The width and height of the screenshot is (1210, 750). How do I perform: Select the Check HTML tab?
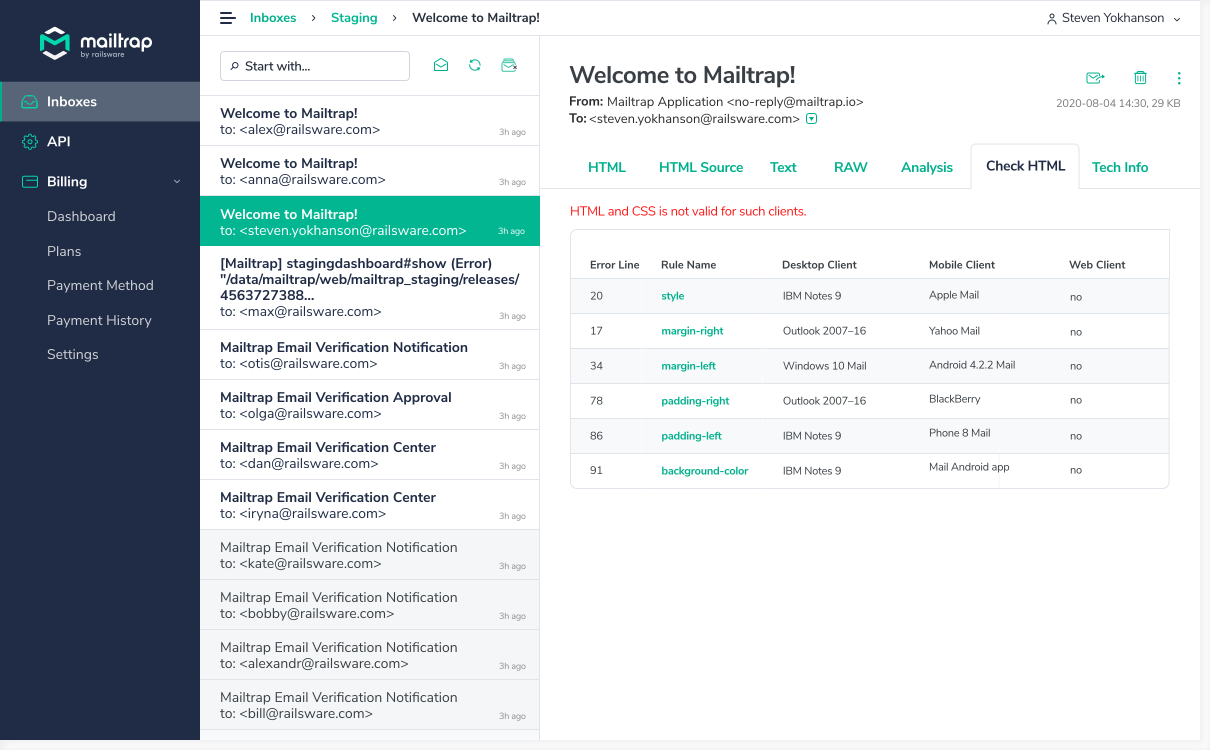click(x=1025, y=166)
